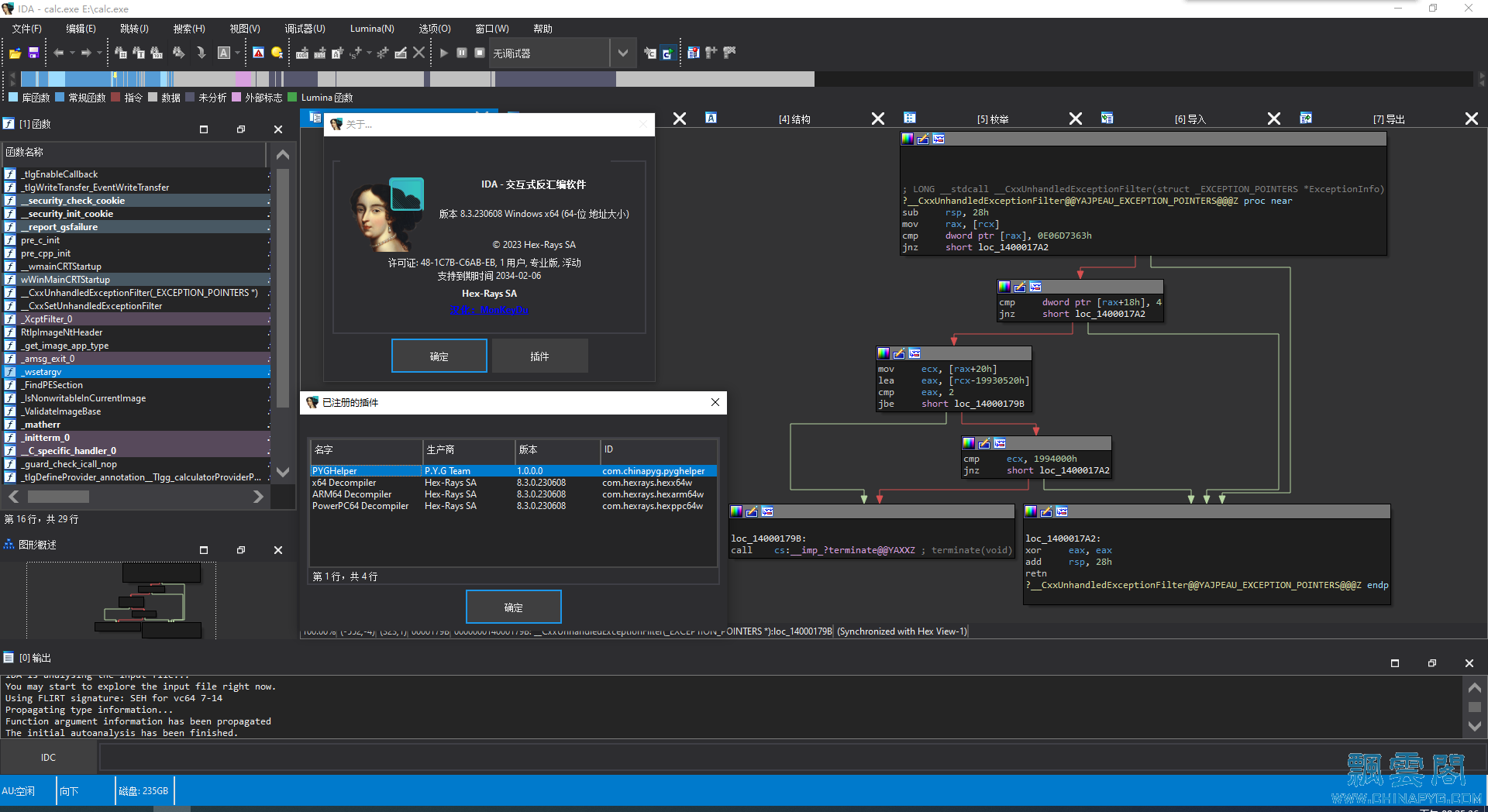Screen dimensions: 1488x812
Task: Click the 库函数 light blue legend swatch
Action: 13,97
